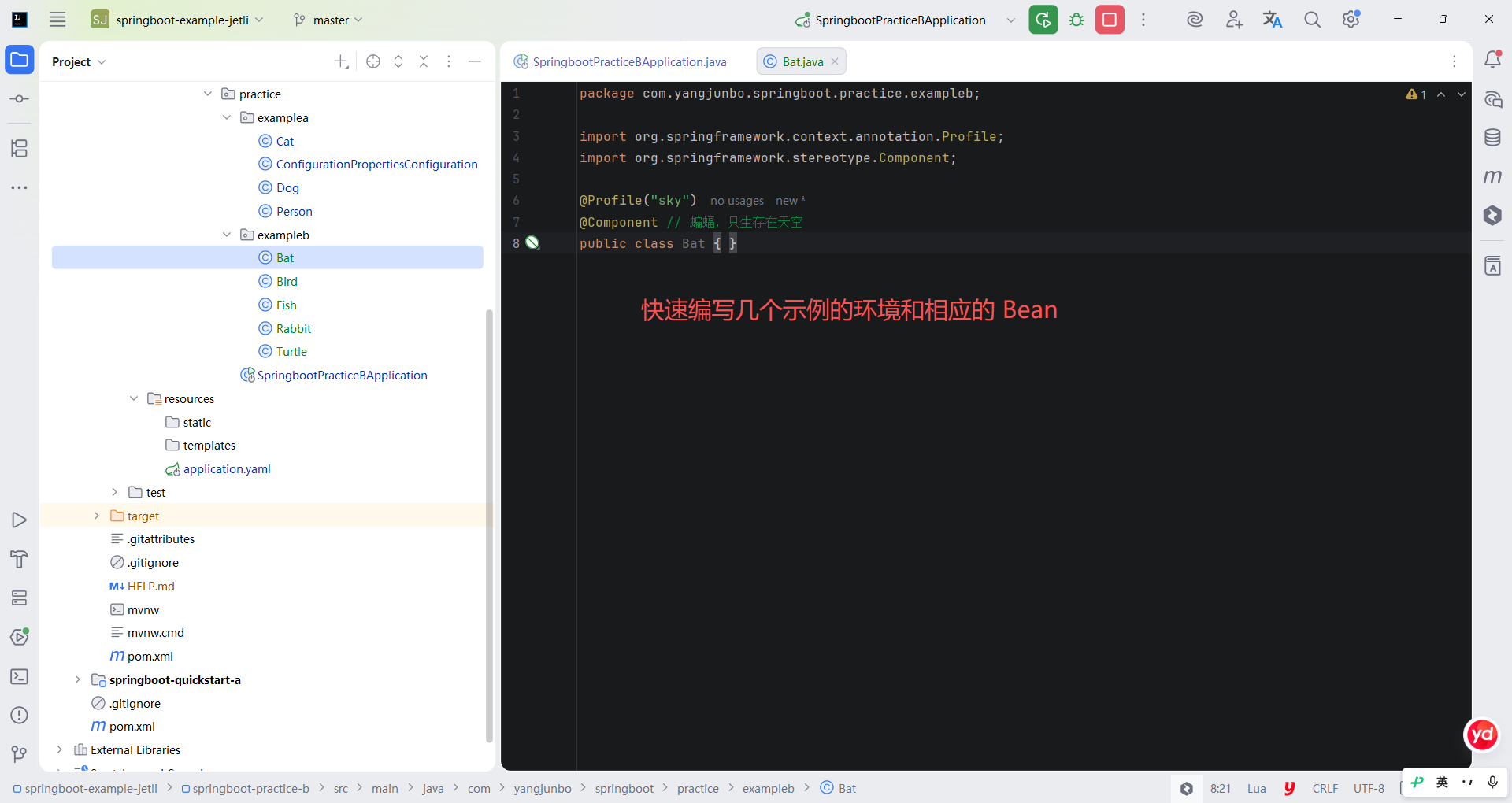Viewport: 1512px width, 803px height.
Task: Open the project selector springboot-example-jetli
Action: coord(177,20)
